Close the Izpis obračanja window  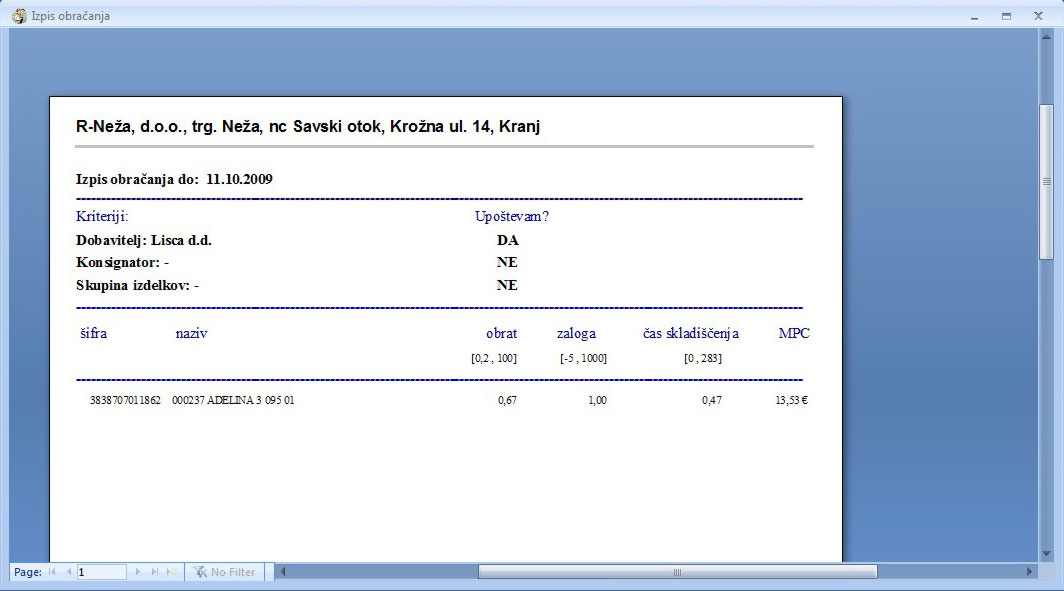coord(1038,16)
